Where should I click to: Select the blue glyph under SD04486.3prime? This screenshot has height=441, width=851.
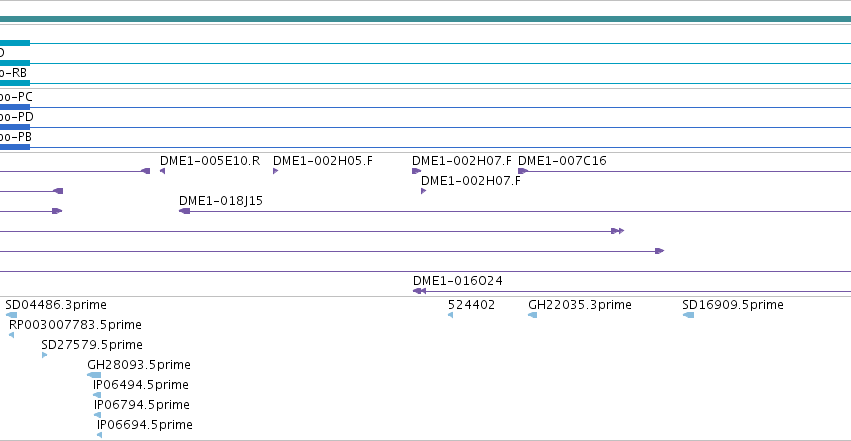click(x=11, y=315)
